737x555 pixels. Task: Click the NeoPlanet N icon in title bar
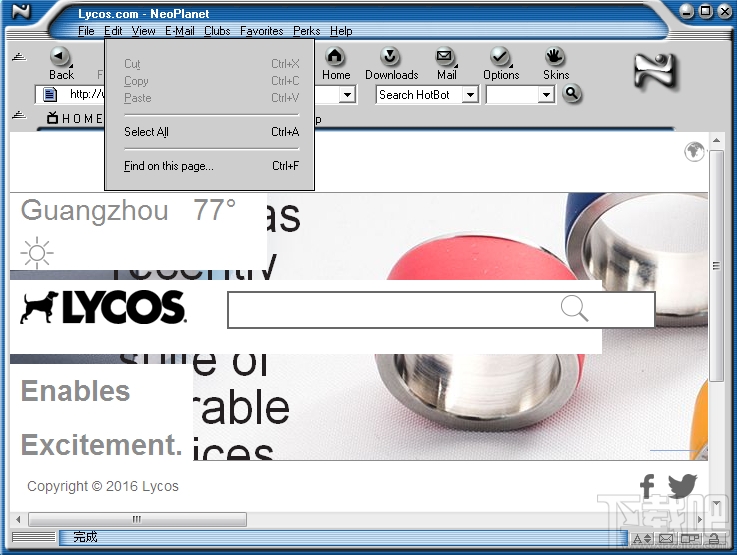click(x=21, y=11)
